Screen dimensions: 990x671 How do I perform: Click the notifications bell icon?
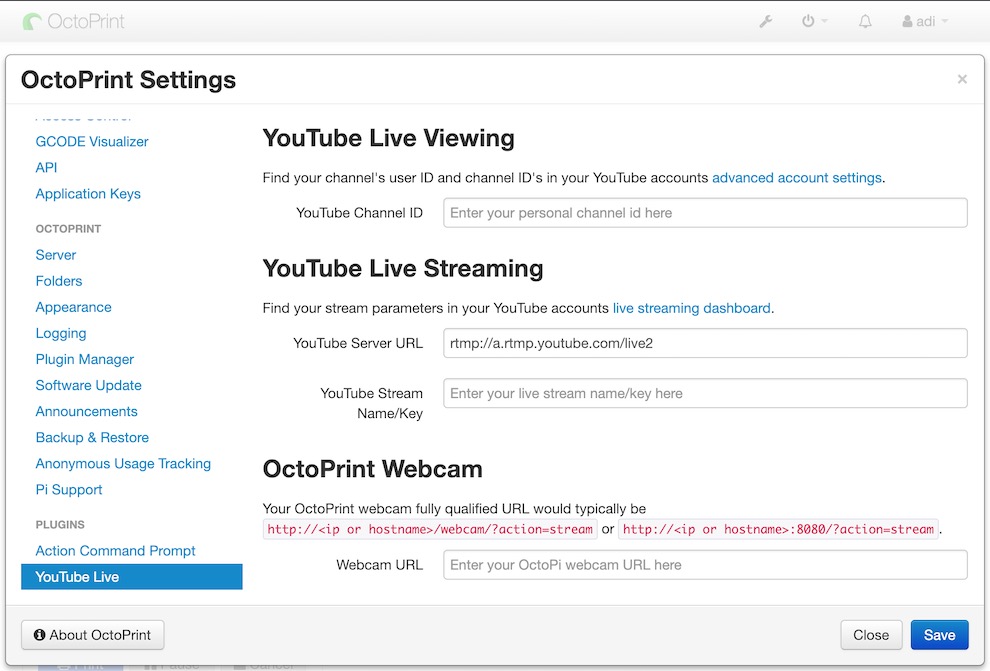865,21
